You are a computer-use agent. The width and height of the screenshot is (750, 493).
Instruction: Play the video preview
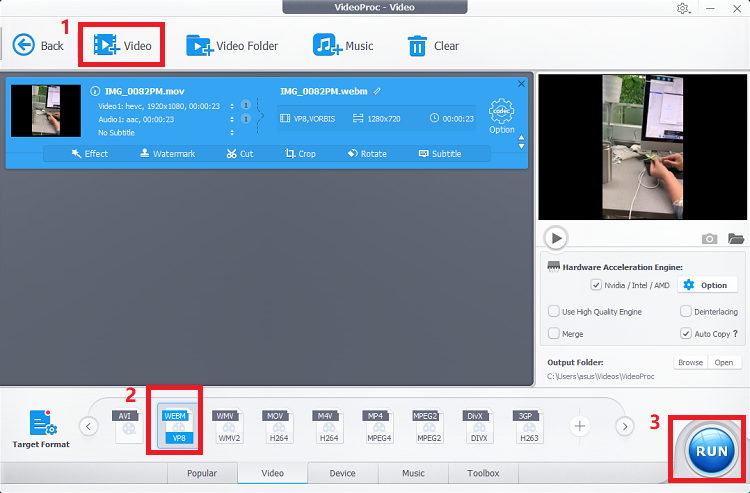[x=556, y=238]
